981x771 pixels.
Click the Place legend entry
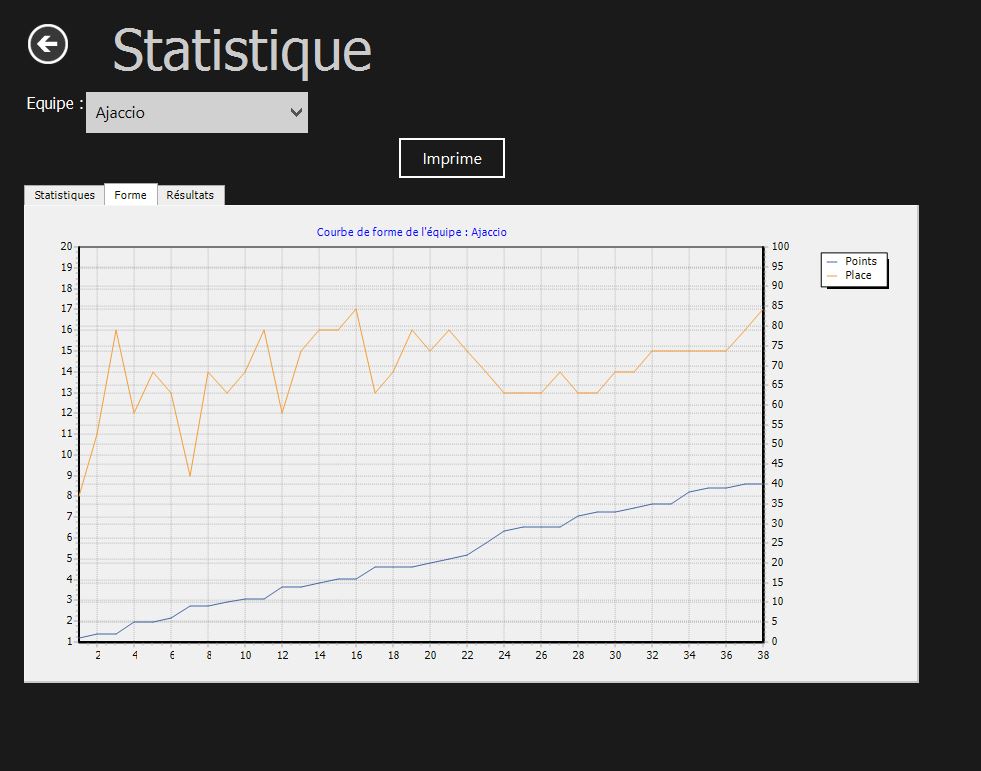[x=858, y=275]
